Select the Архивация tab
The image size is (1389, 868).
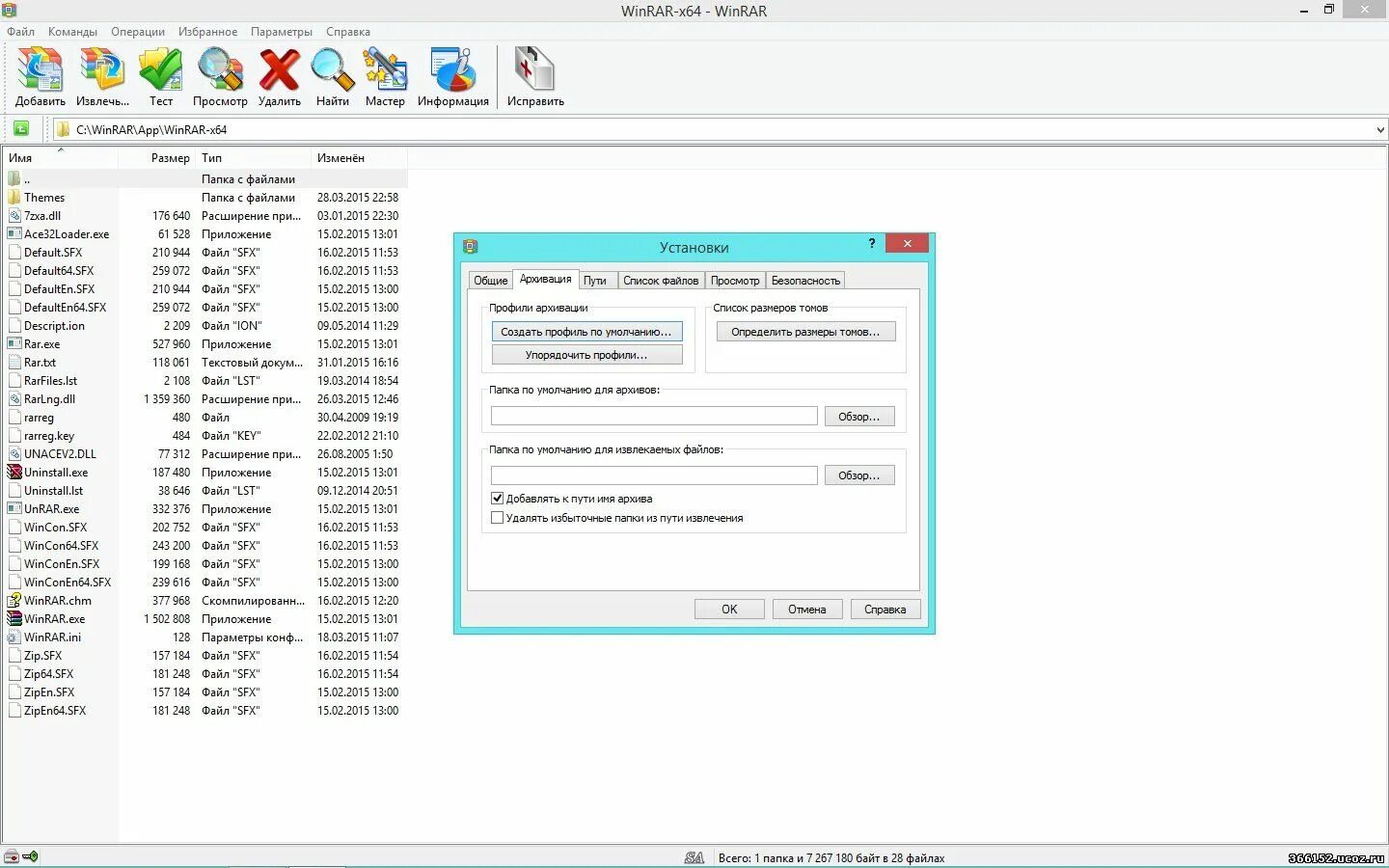[x=545, y=279]
